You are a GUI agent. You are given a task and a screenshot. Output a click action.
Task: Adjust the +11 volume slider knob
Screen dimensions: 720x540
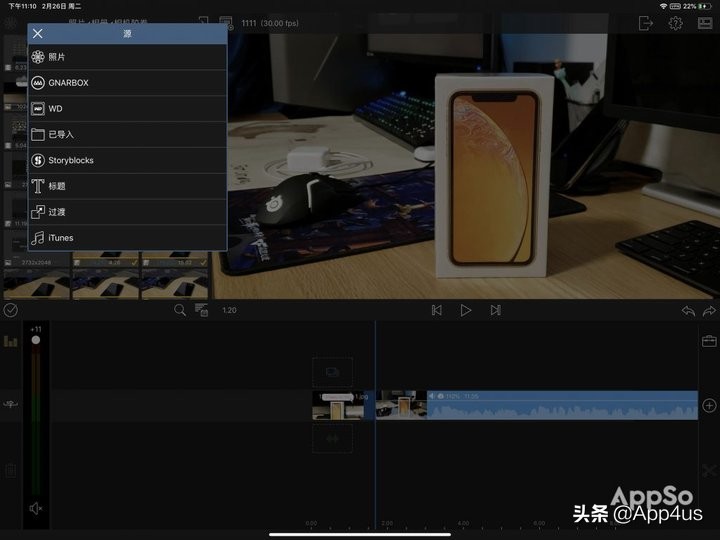tap(35, 340)
